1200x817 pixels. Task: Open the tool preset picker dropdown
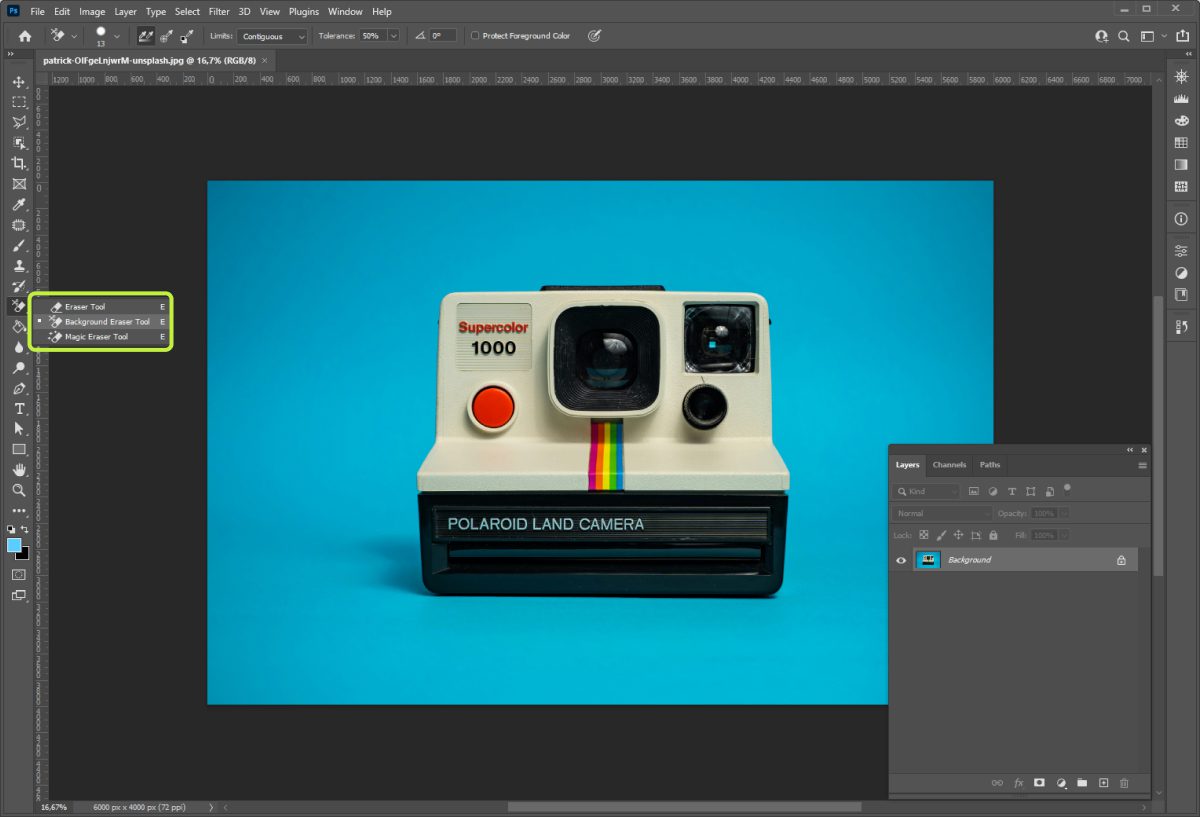(x=74, y=36)
